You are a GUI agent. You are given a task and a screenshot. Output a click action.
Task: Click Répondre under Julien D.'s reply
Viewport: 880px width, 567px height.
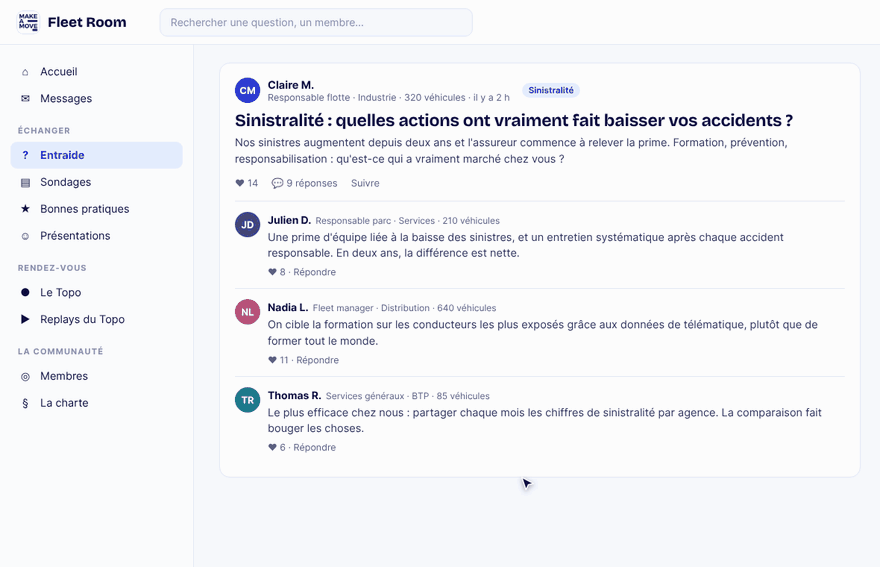(314, 272)
